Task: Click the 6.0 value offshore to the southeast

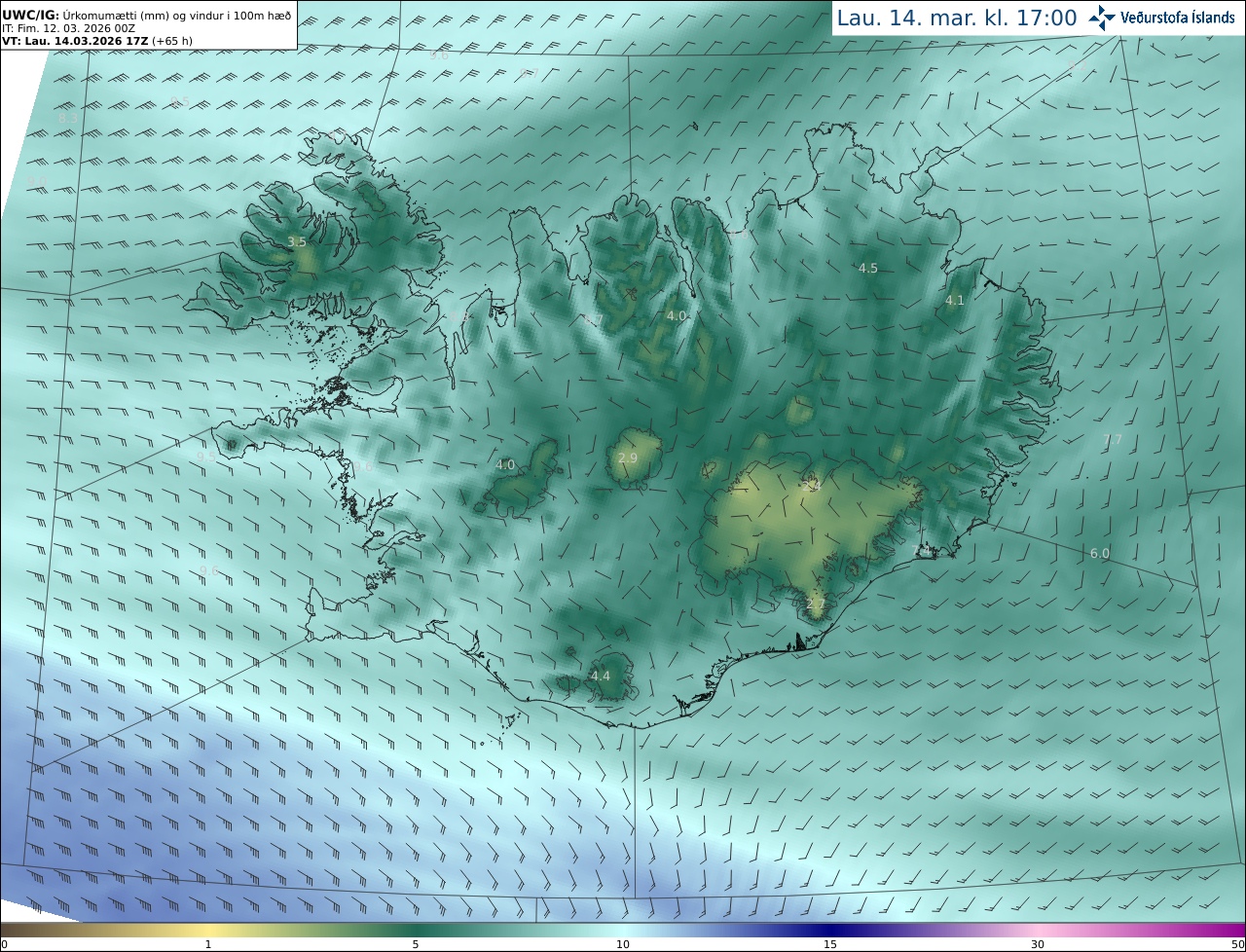Action: pos(1099,553)
